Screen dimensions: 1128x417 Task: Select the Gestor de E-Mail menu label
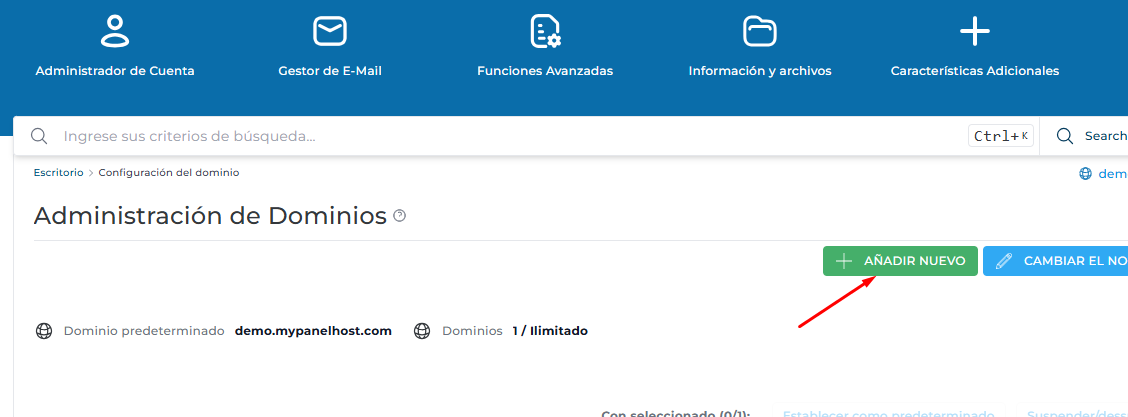coord(329,71)
